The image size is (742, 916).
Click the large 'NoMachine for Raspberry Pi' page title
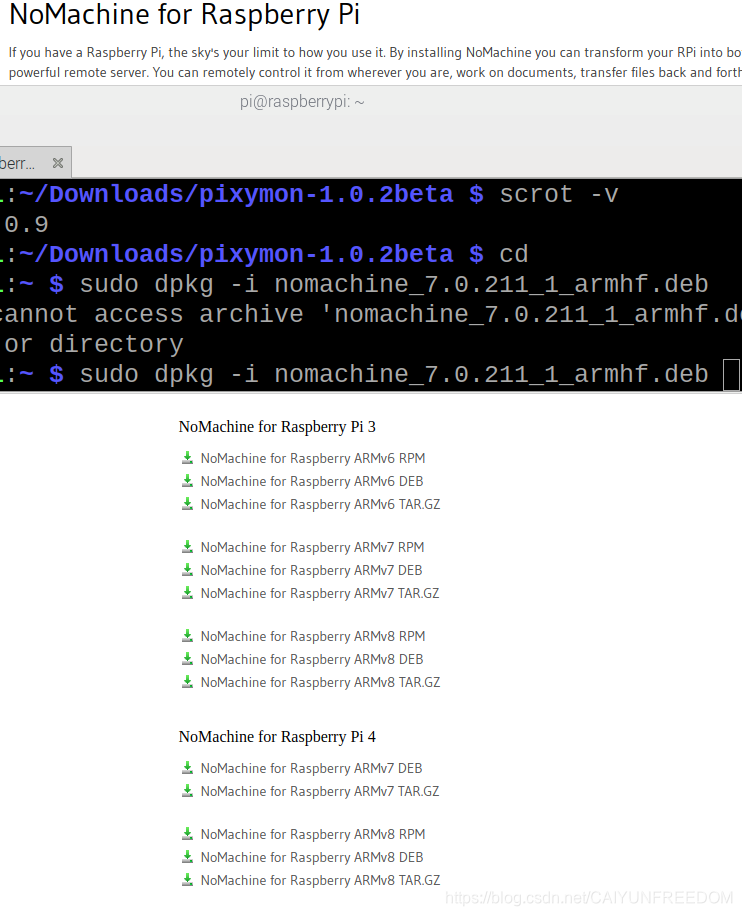(185, 15)
